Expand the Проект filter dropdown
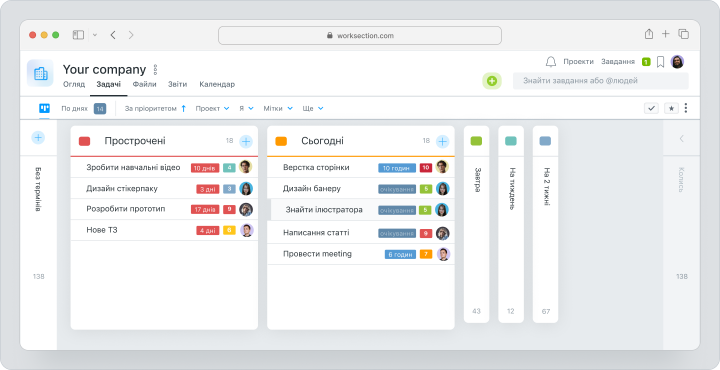The width and height of the screenshot is (720, 370). [x=212, y=108]
